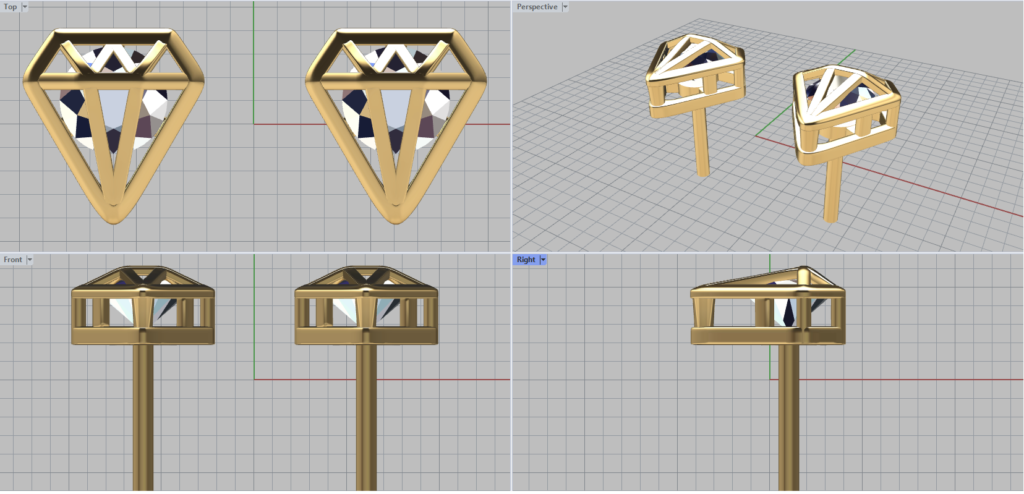Activate the Perspective viewport title label
Image resolution: width=1024 pixels, height=494 pixels.
[537, 7]
